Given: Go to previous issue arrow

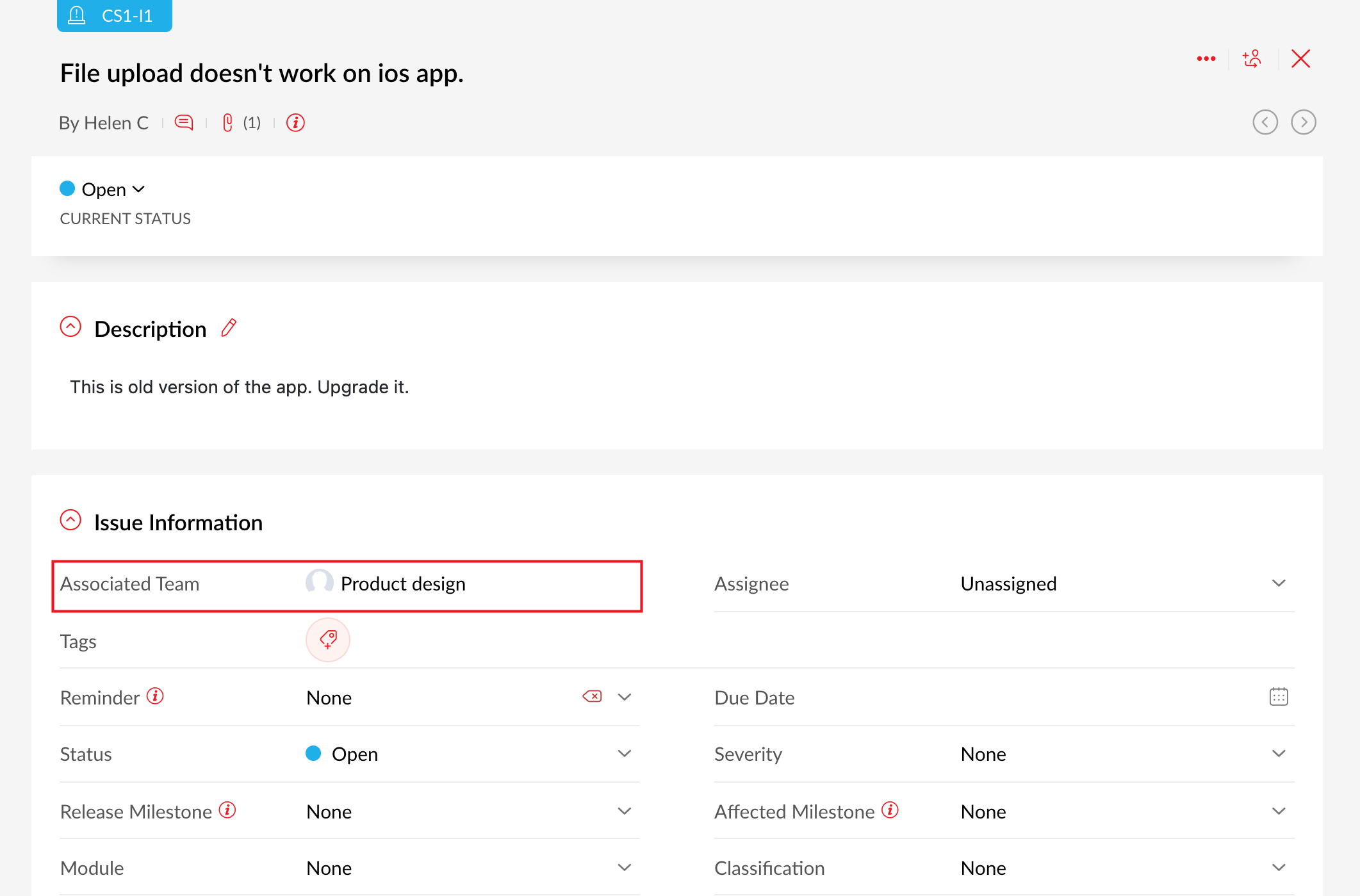Looking at the screenshot, I should click(1265, 122).
